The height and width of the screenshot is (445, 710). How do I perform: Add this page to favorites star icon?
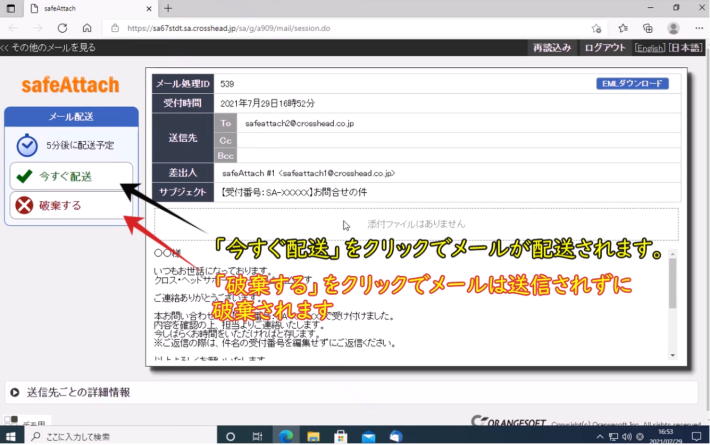(596, 28)
